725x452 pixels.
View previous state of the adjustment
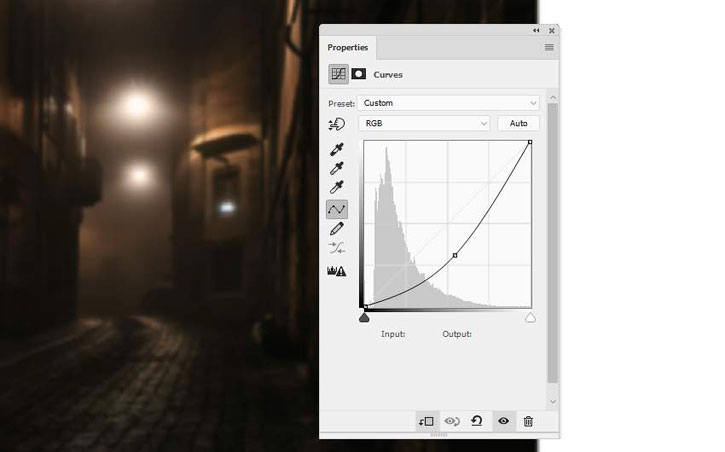(452, 421)
